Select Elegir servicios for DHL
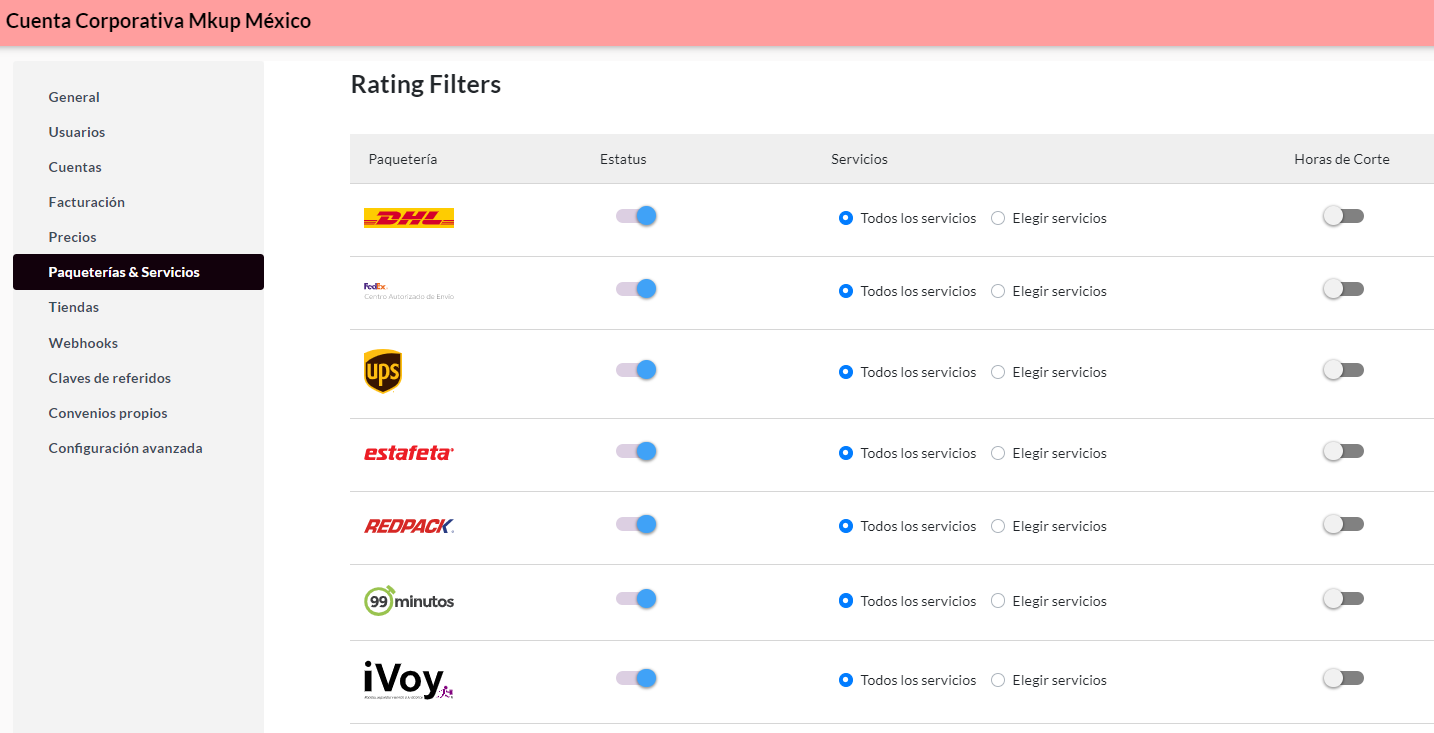This screenshot has width=1434, height=733. pyautogui.click(x=1049, y=218)
